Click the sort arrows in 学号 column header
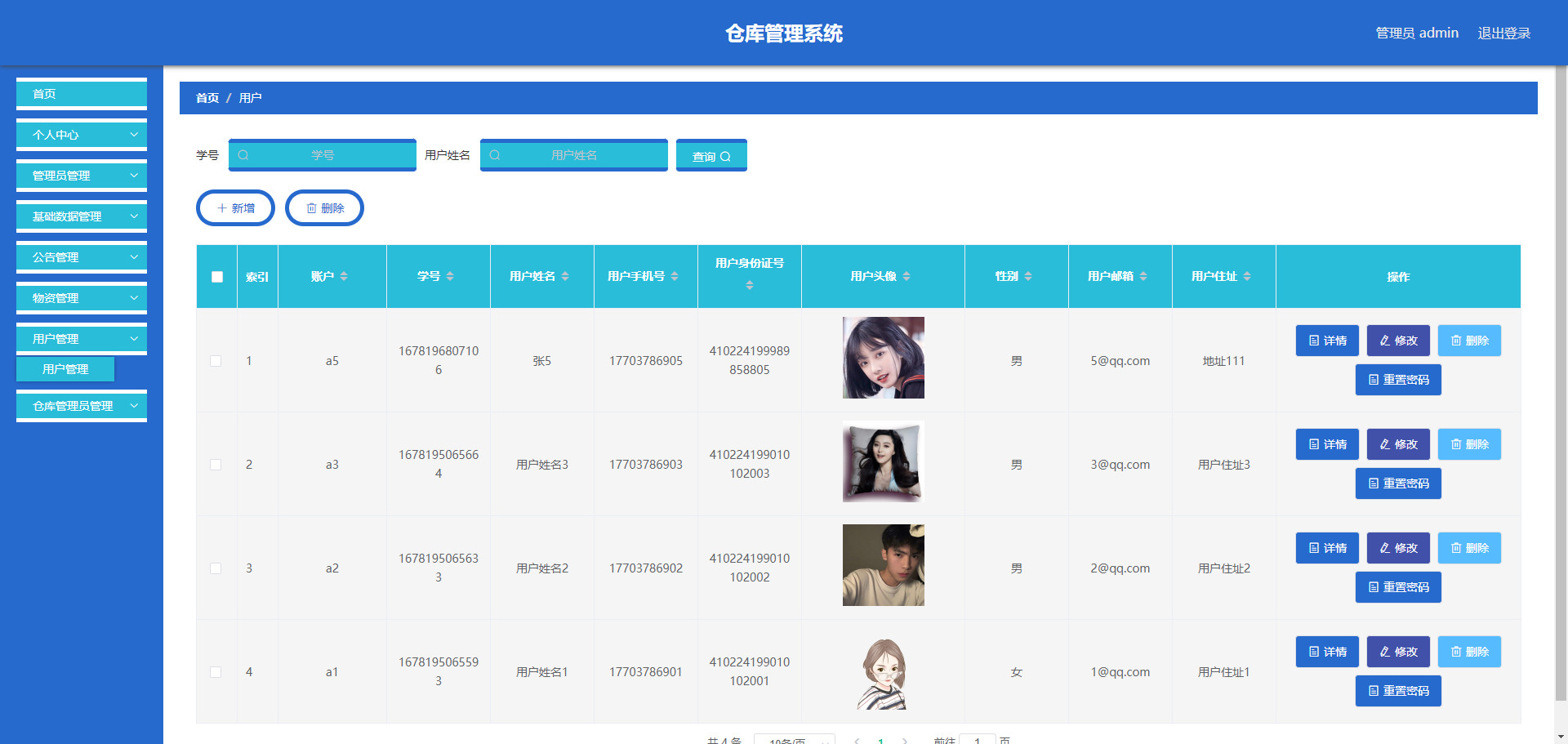The height and width of the screenshot is (744, 1568). [x=450, y=277]
